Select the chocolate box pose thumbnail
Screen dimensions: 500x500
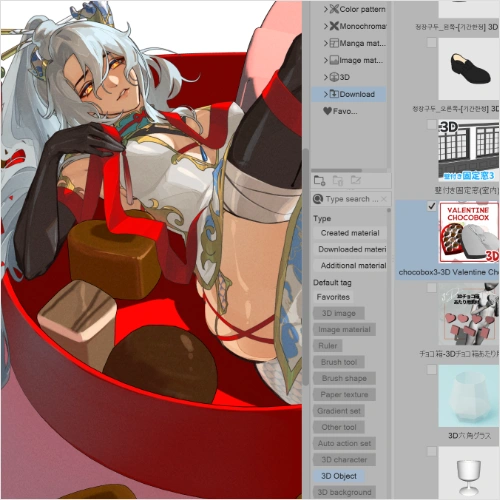pyautogui.click(x=469, y=314)
